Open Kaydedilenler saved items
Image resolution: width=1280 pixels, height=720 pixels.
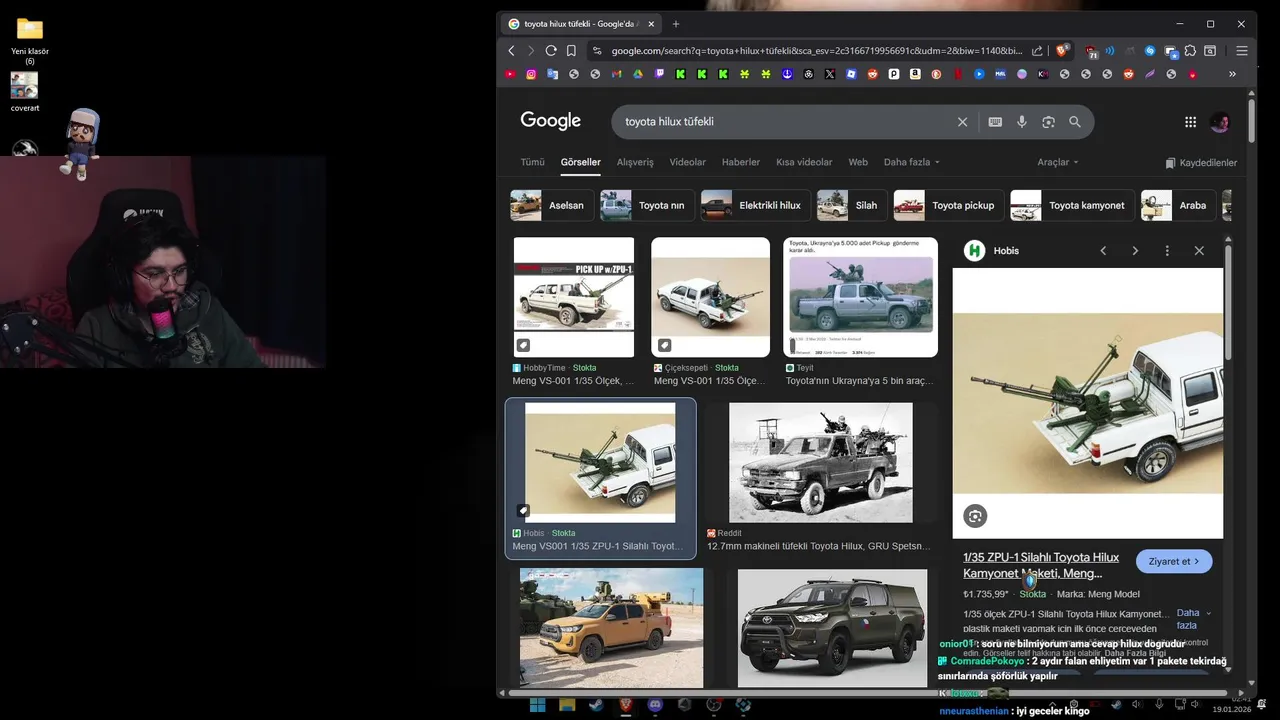1201,162
